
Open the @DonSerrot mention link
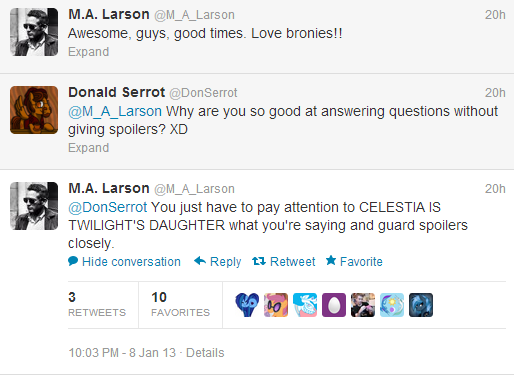tap(108, 207)
